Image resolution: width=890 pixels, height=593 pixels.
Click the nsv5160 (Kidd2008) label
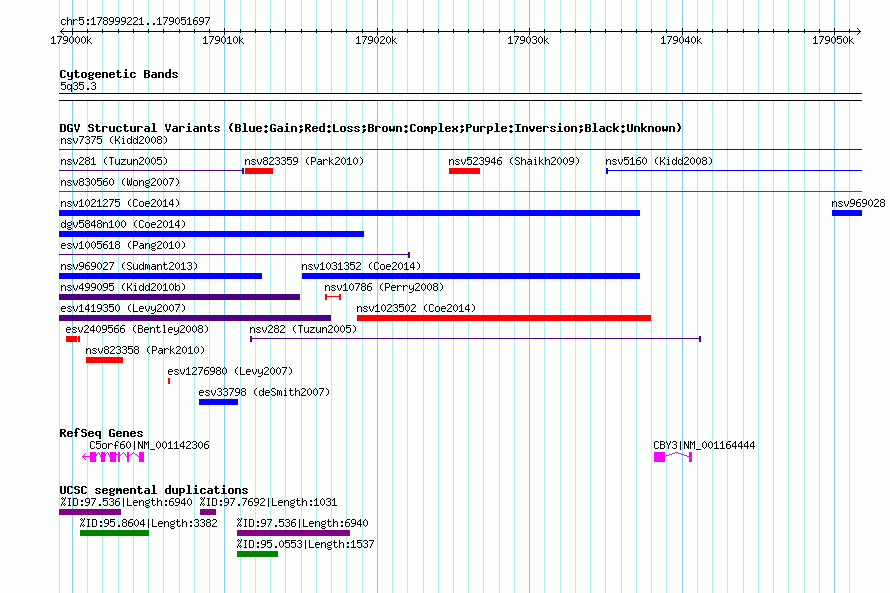[659, 161]
